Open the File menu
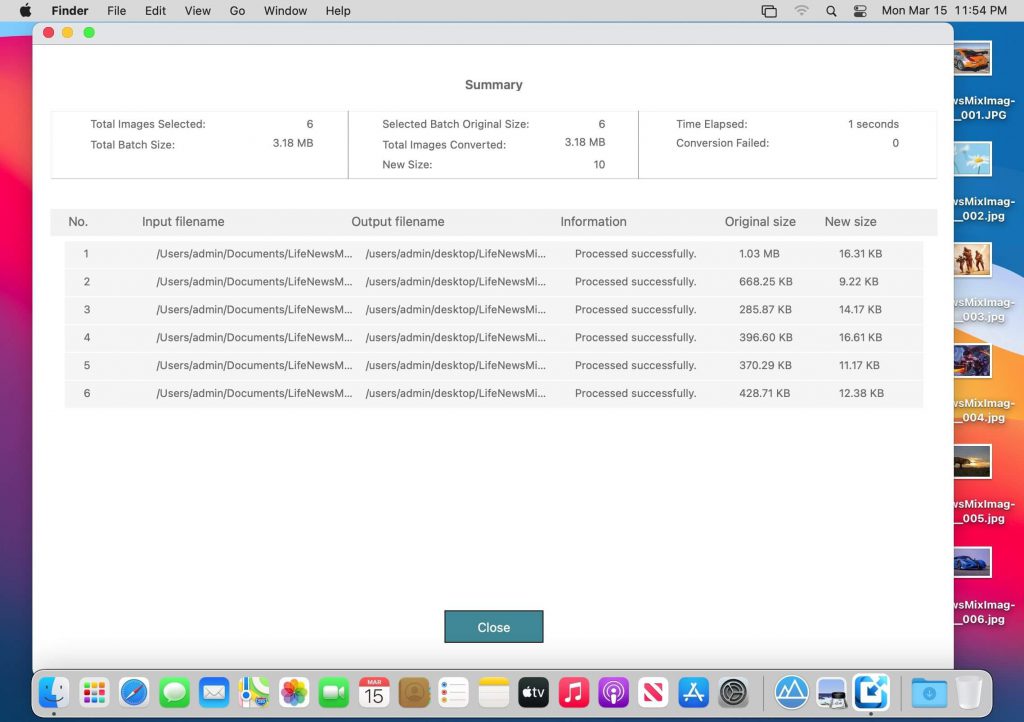Viewport: 1024px width, 722px height. (116, 11)
